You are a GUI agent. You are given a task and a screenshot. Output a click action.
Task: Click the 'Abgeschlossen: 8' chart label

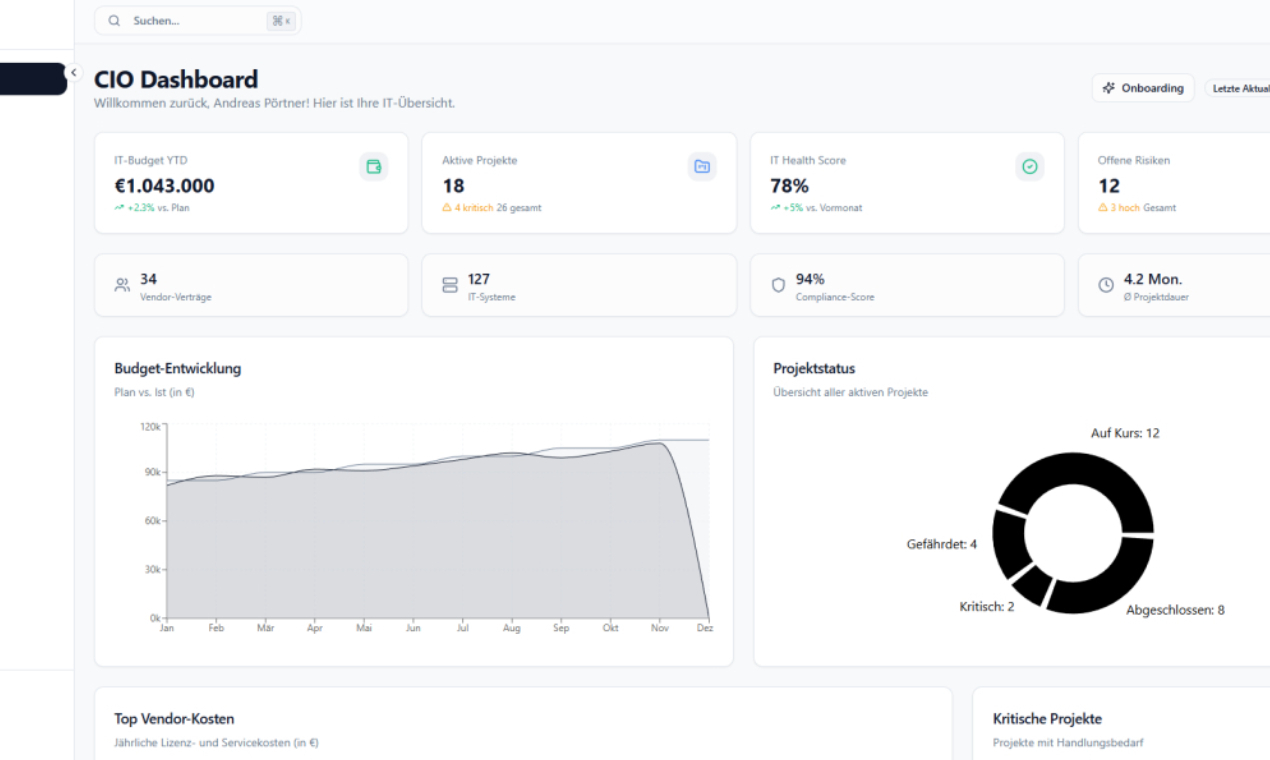1176,609
